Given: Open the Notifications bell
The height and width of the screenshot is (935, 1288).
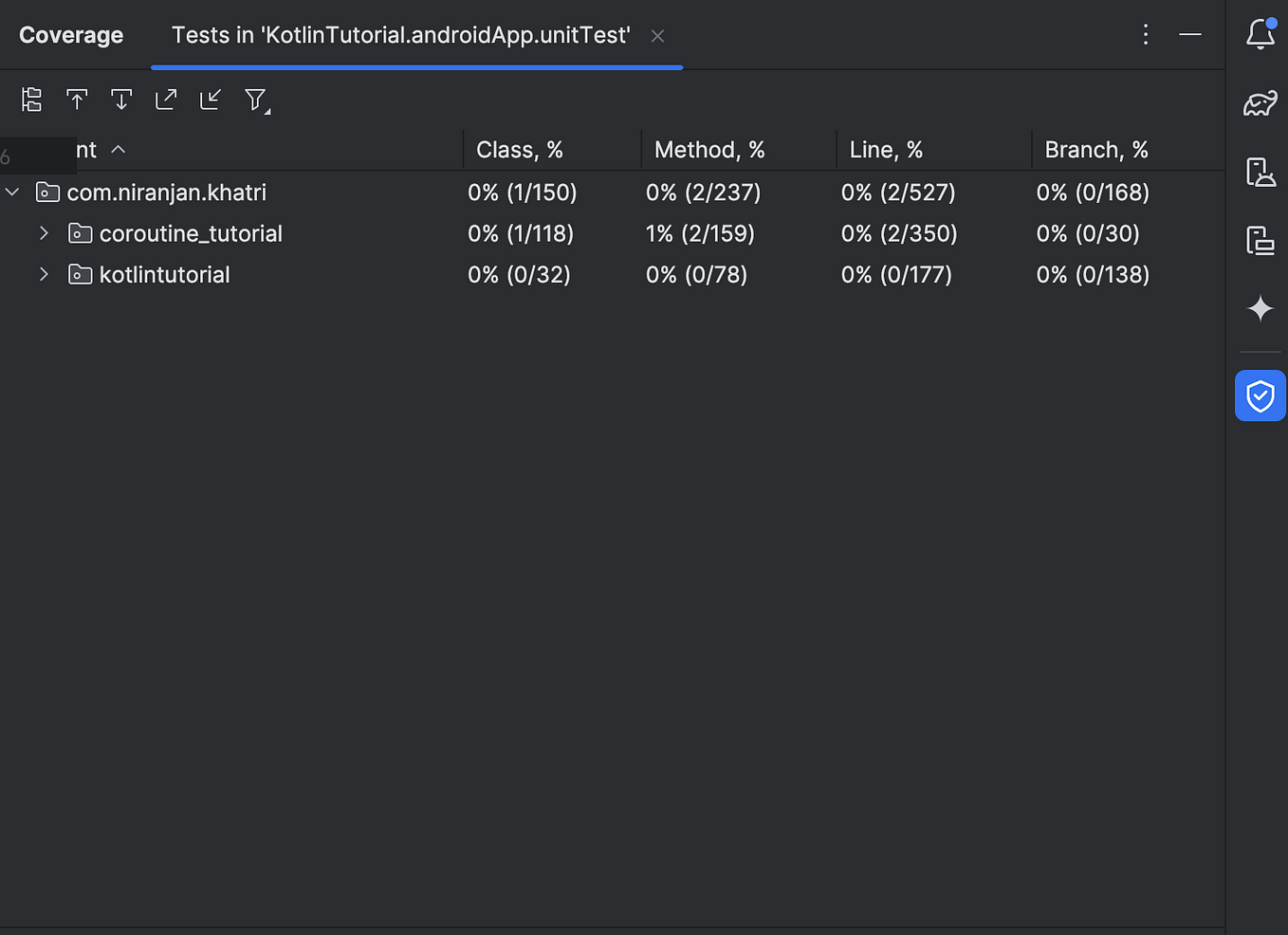Looking at the screenshot, I should tap(1260, 34).
